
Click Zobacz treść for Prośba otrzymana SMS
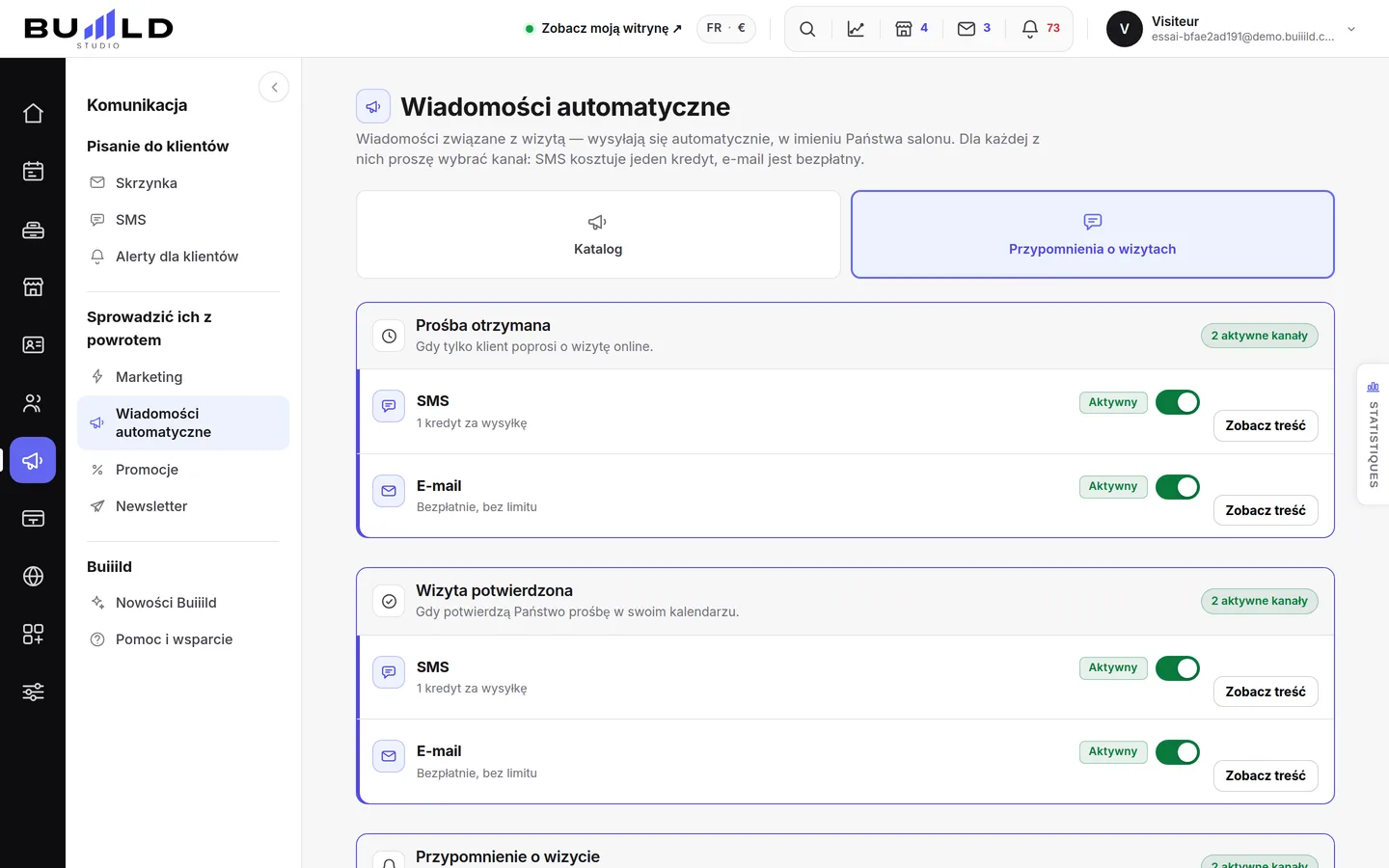point(1266,425)
